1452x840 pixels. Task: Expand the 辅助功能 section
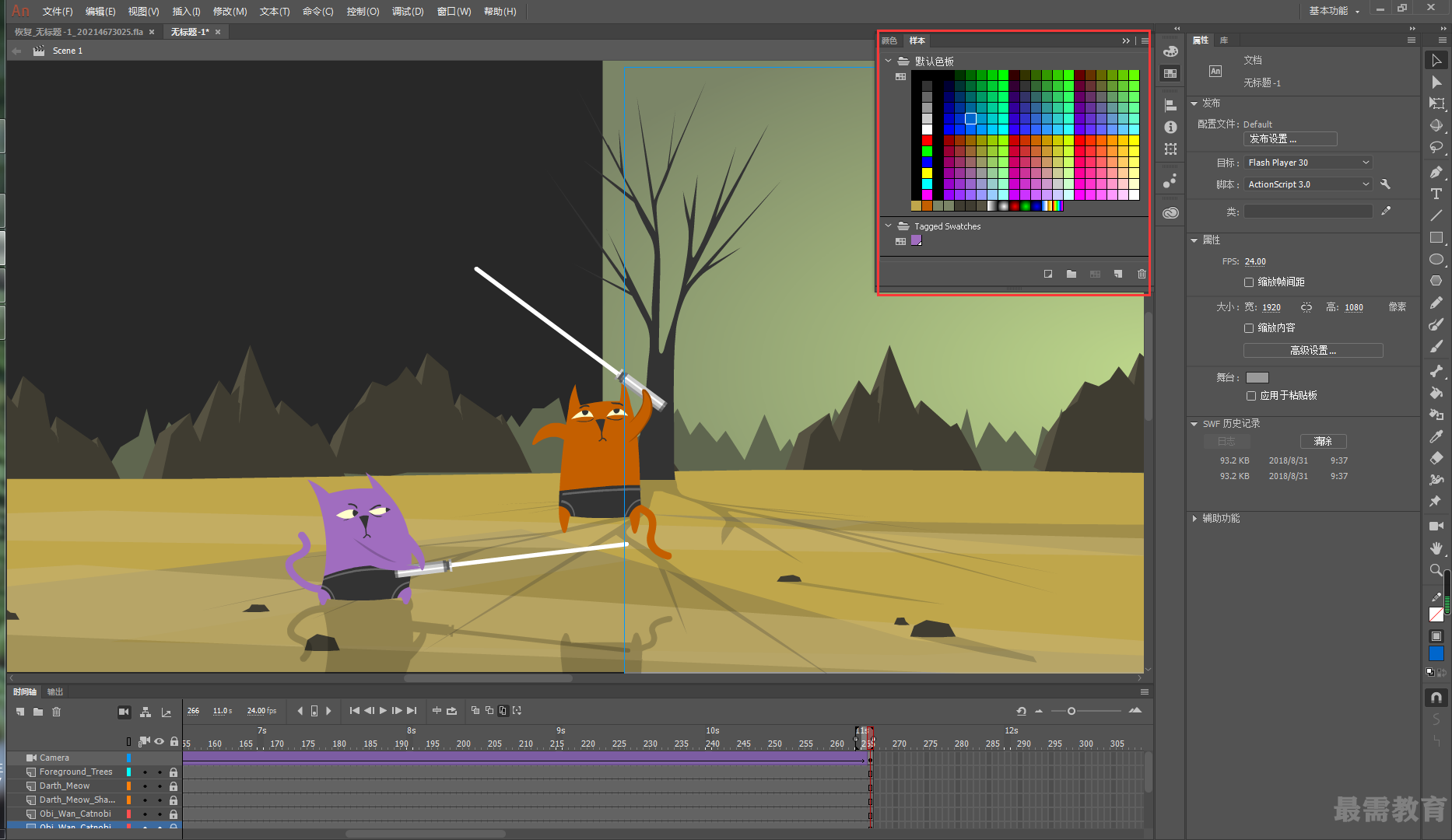[1194, 519]
